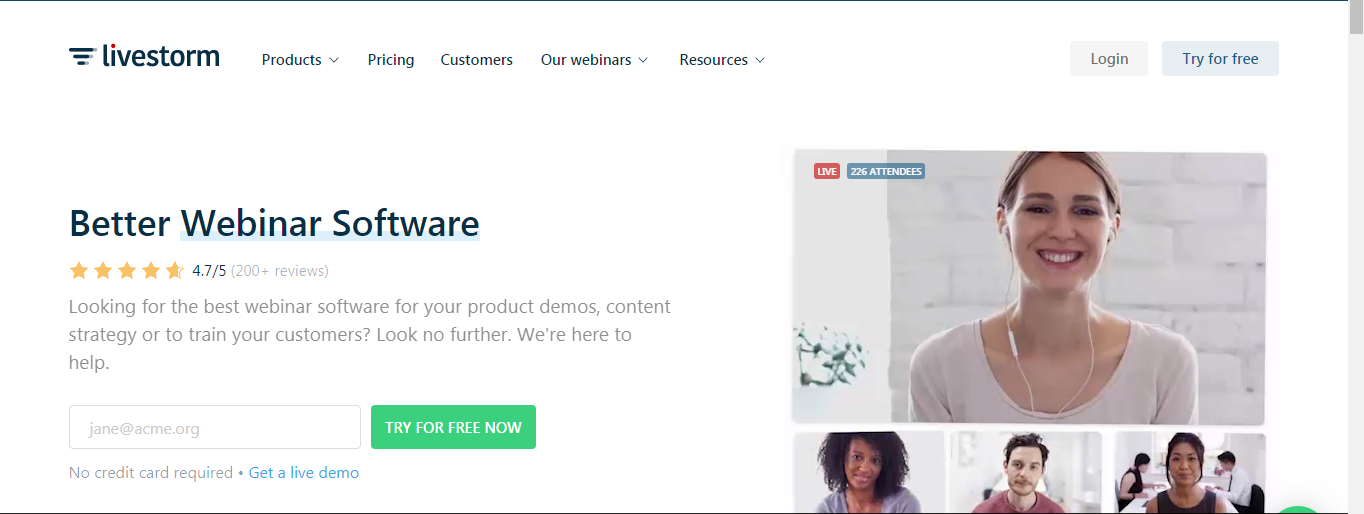The image size is (1364, 514).
Task: Click the Login button
Action: (x=1109, y=59)
